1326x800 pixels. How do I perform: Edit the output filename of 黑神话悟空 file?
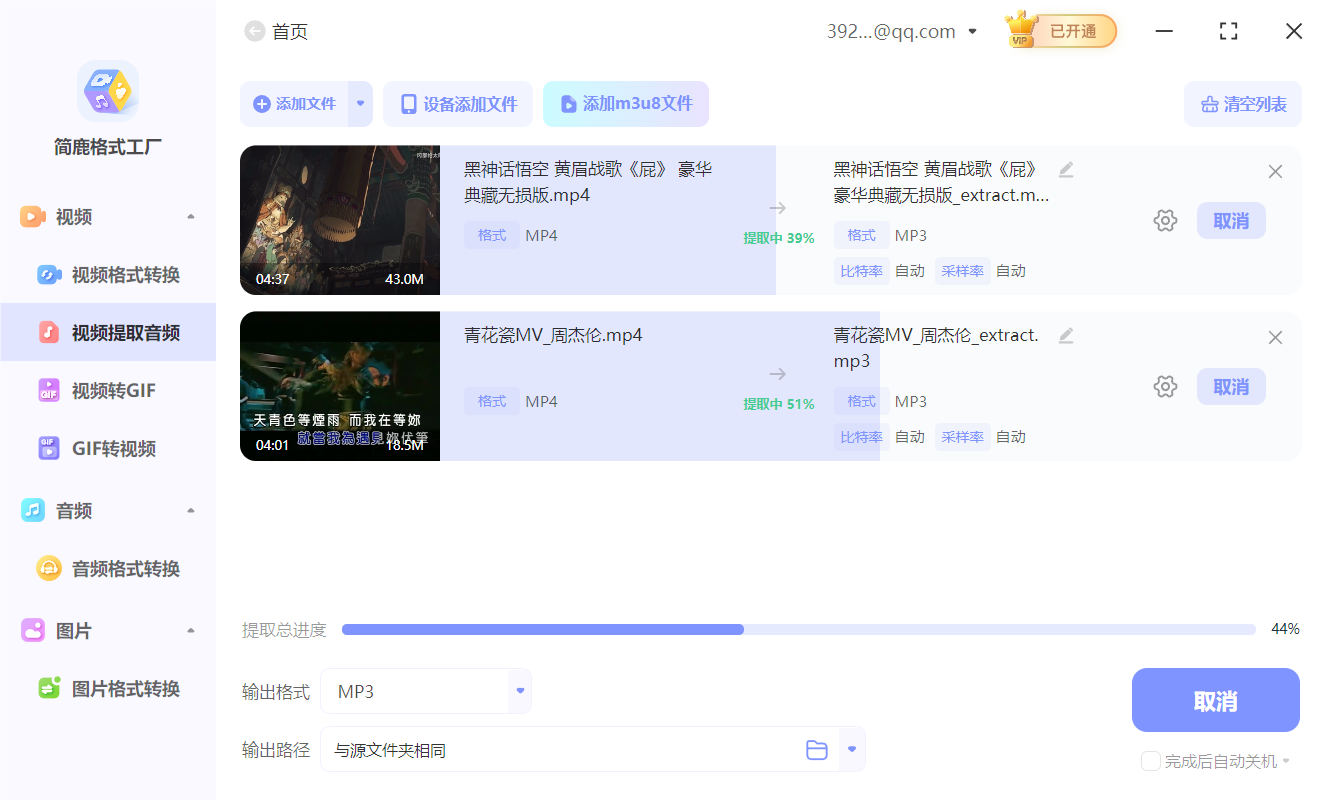point(1066,170)
